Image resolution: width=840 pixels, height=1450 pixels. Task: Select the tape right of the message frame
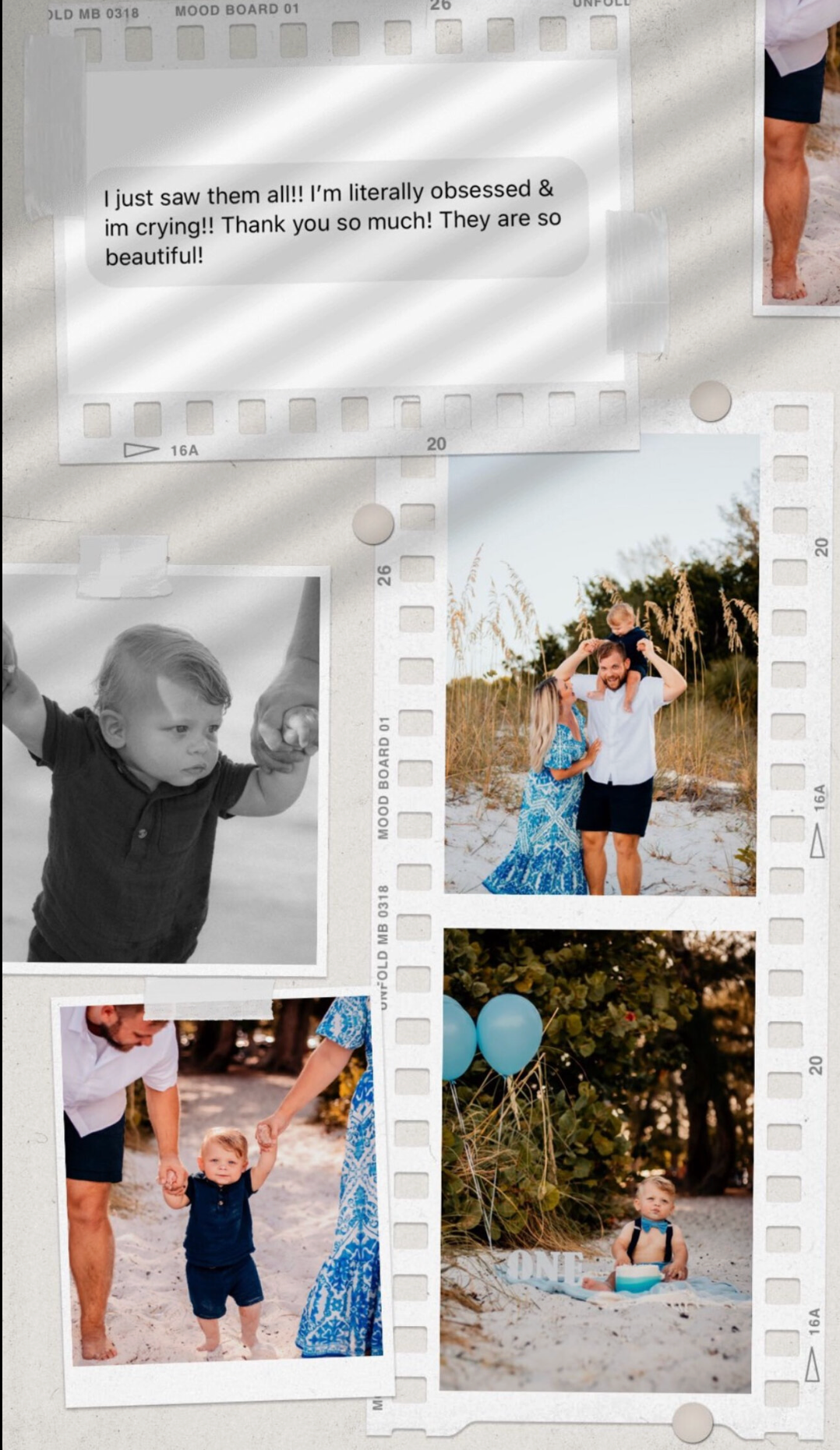click(x=637, y=281)
